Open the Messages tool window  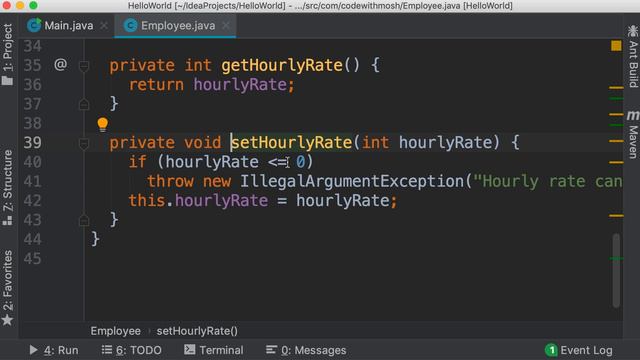pos(306,350)
